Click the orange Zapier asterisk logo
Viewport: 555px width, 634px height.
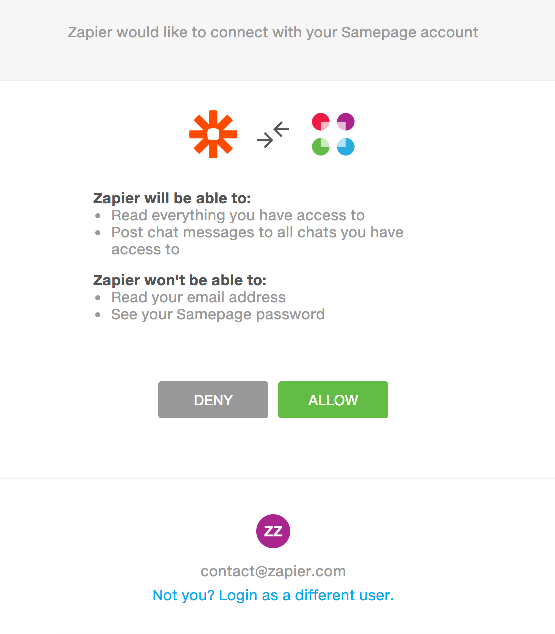pyautogui.click(x=213, y=134)
